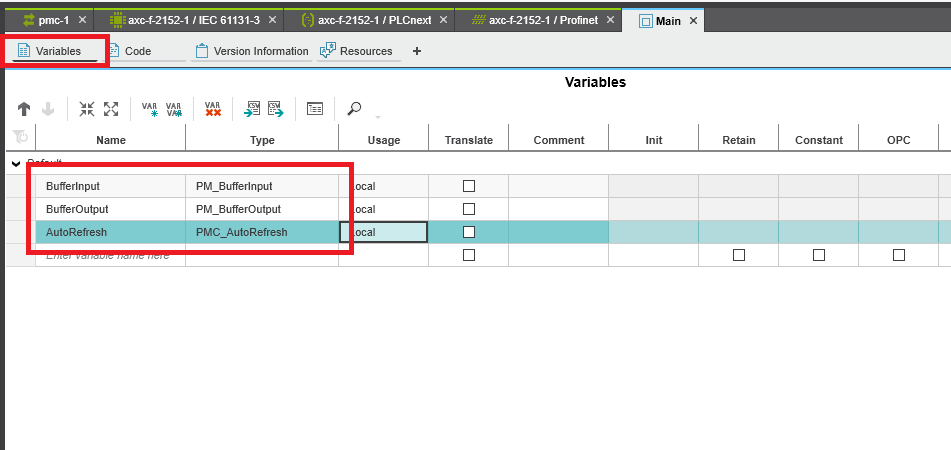Enable Retain checkbox in new variable row
Image resolution: width=951 pixels, height=450 pixels.
[x=738, y=255]
